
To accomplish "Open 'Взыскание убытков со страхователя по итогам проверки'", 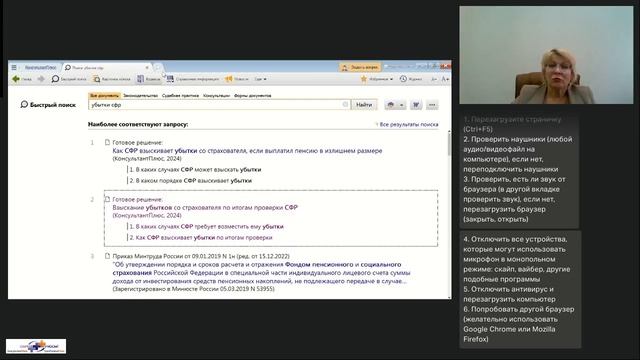I will click(205, 207).
